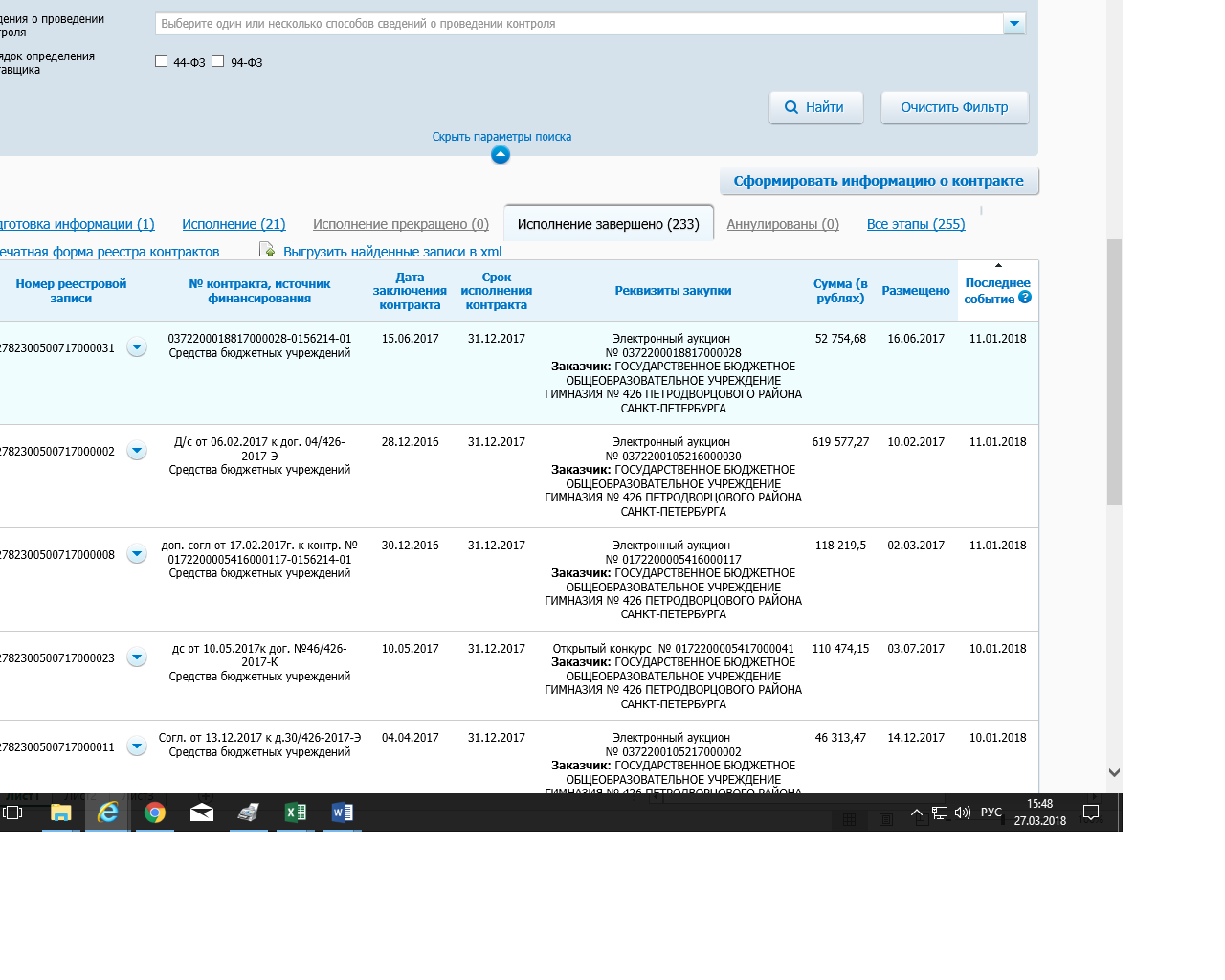The width and height of the screenshot is (1225, 980).
Task: Expand row menu for record ending 7000023
Action: point(137,657)
